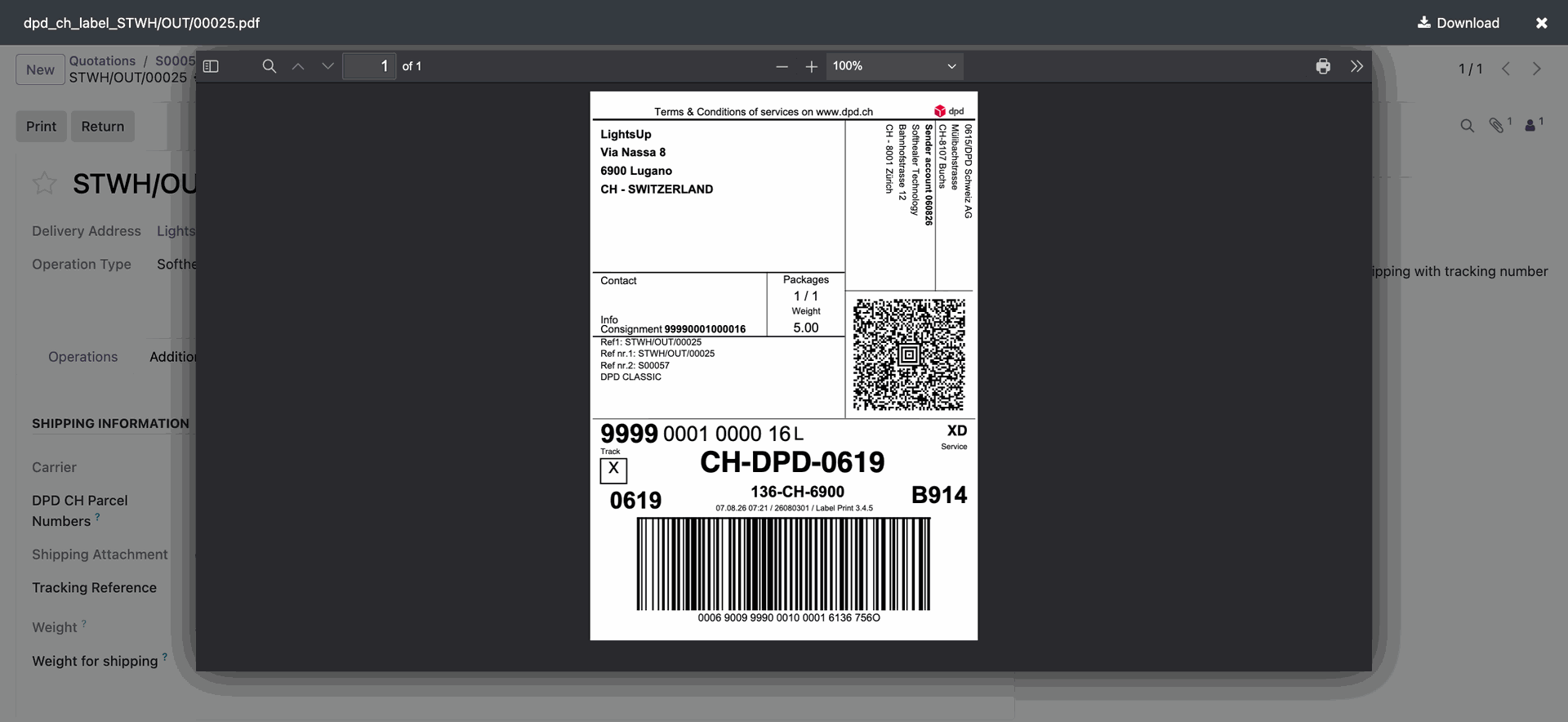Toggle the PDF viewer sidebar
1568x722 pixels.
click(x=211, y=66)
